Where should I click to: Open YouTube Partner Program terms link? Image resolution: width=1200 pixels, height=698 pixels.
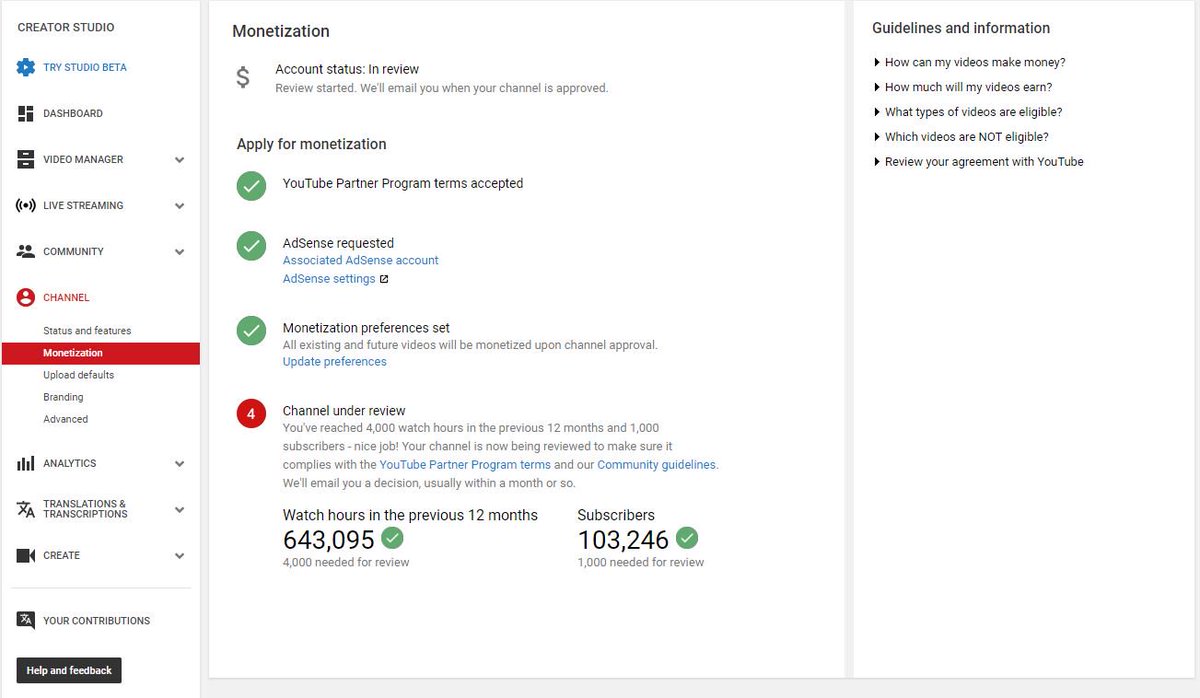pyautogui.click(x=465, y=465)
